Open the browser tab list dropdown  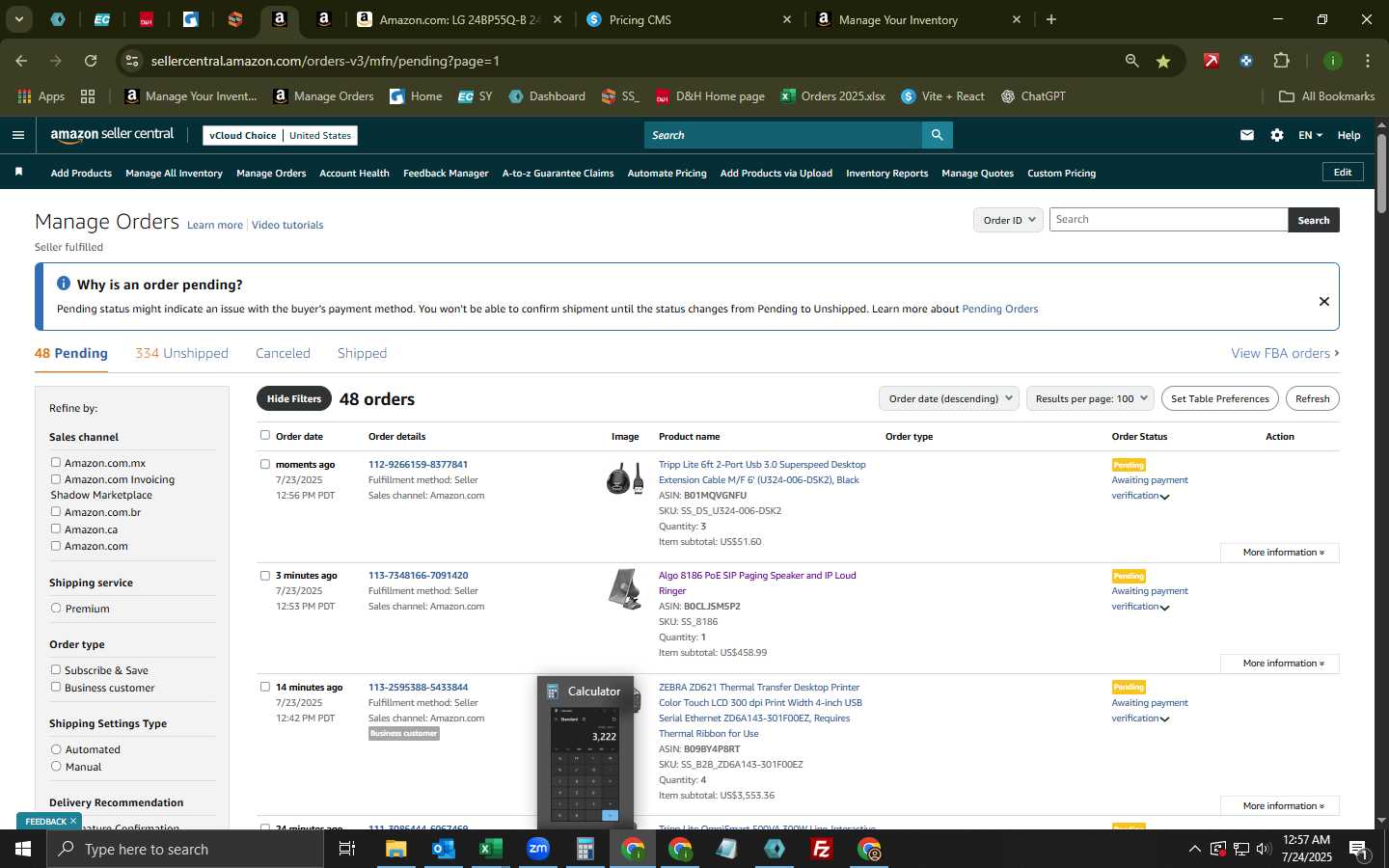[18, 19]
